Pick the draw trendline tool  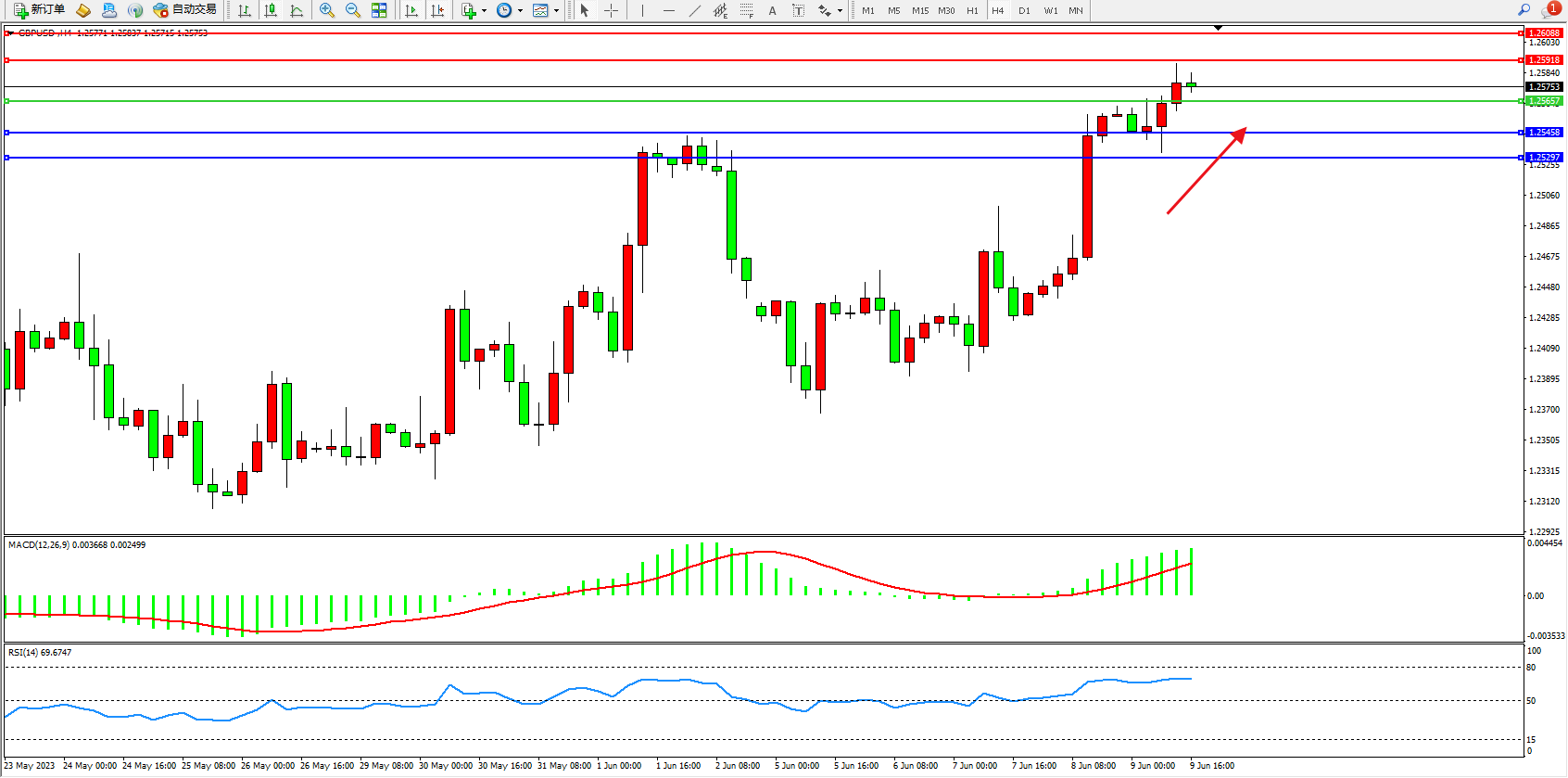click(695, 10)
